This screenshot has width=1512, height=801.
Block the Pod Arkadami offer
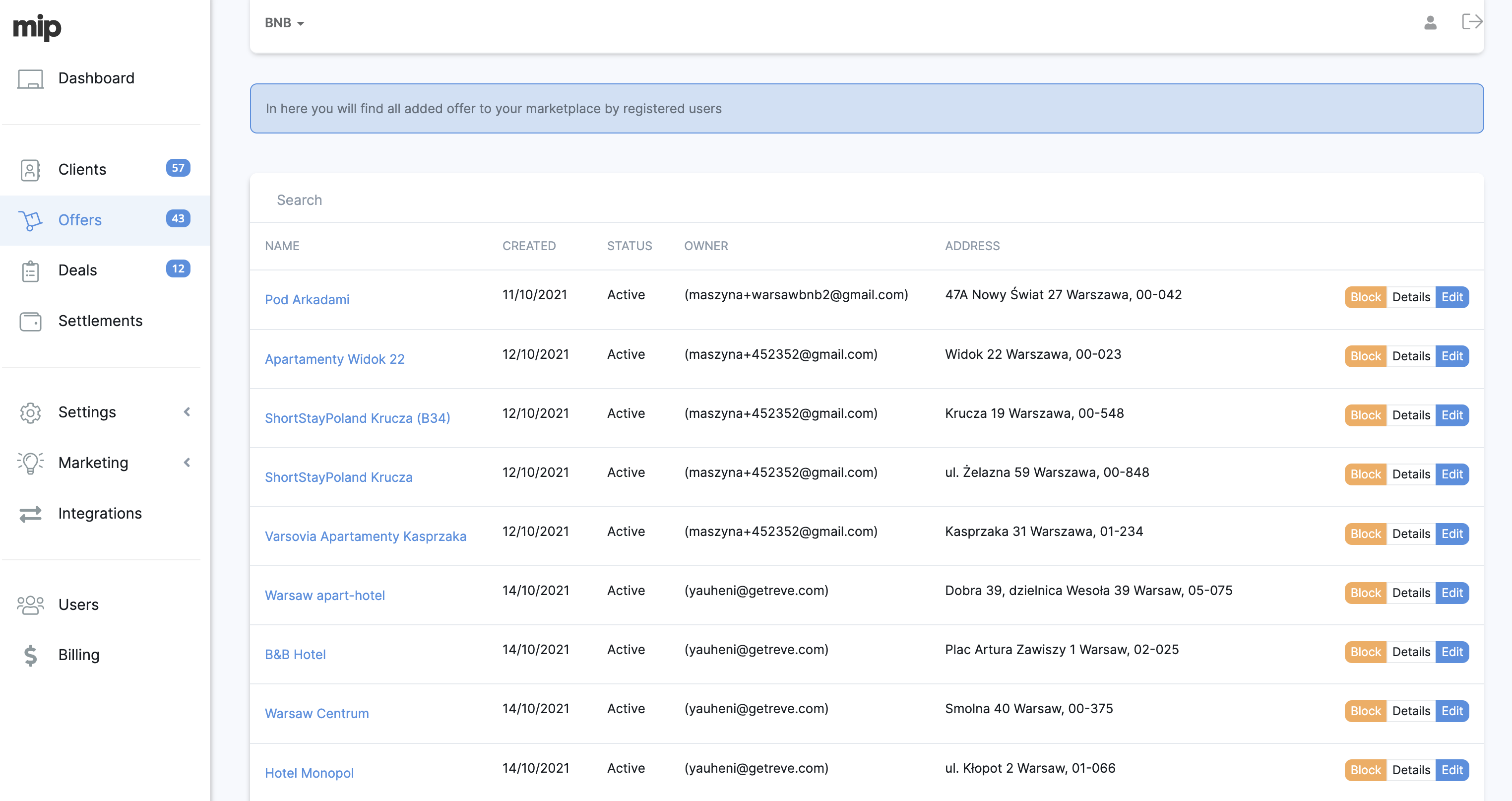pyautogui.click(x=1365, y=297)
